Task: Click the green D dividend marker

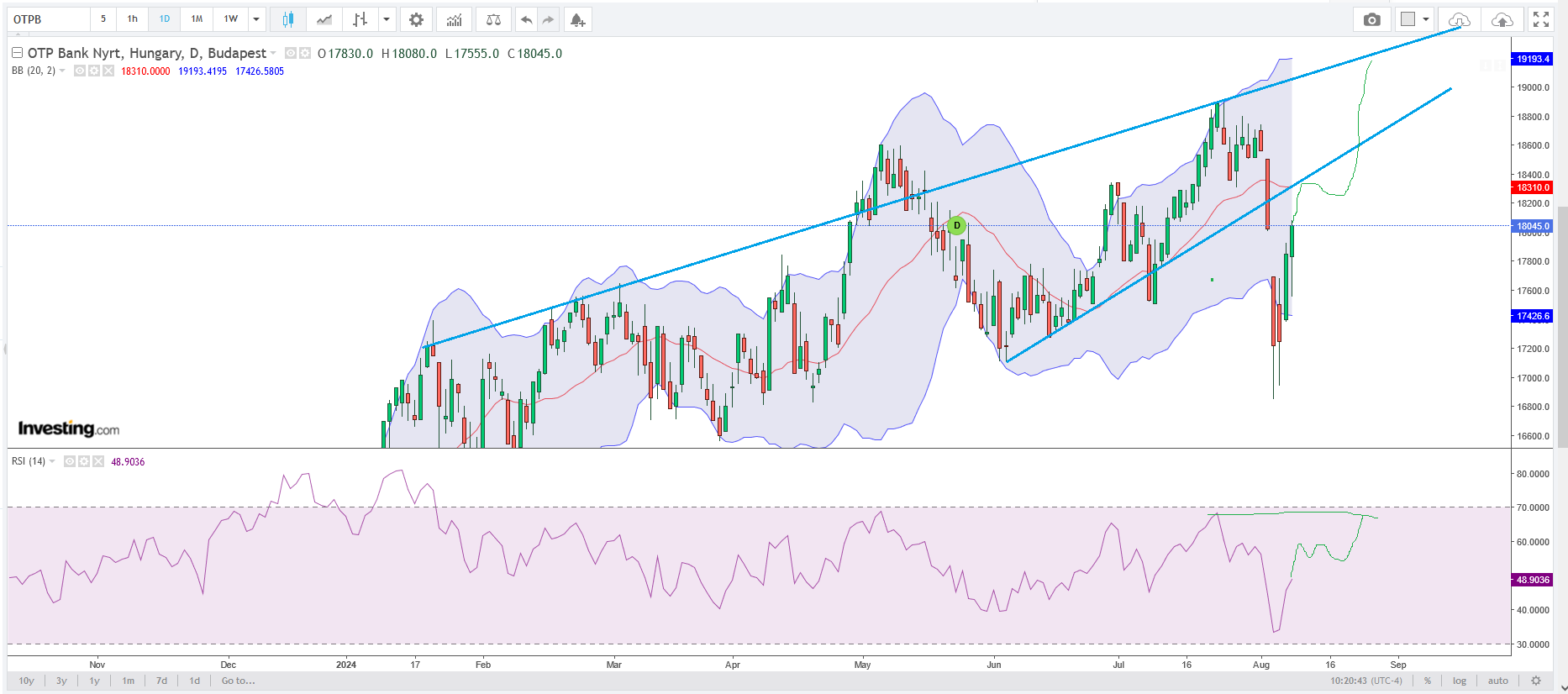Action: click(956, 225)
